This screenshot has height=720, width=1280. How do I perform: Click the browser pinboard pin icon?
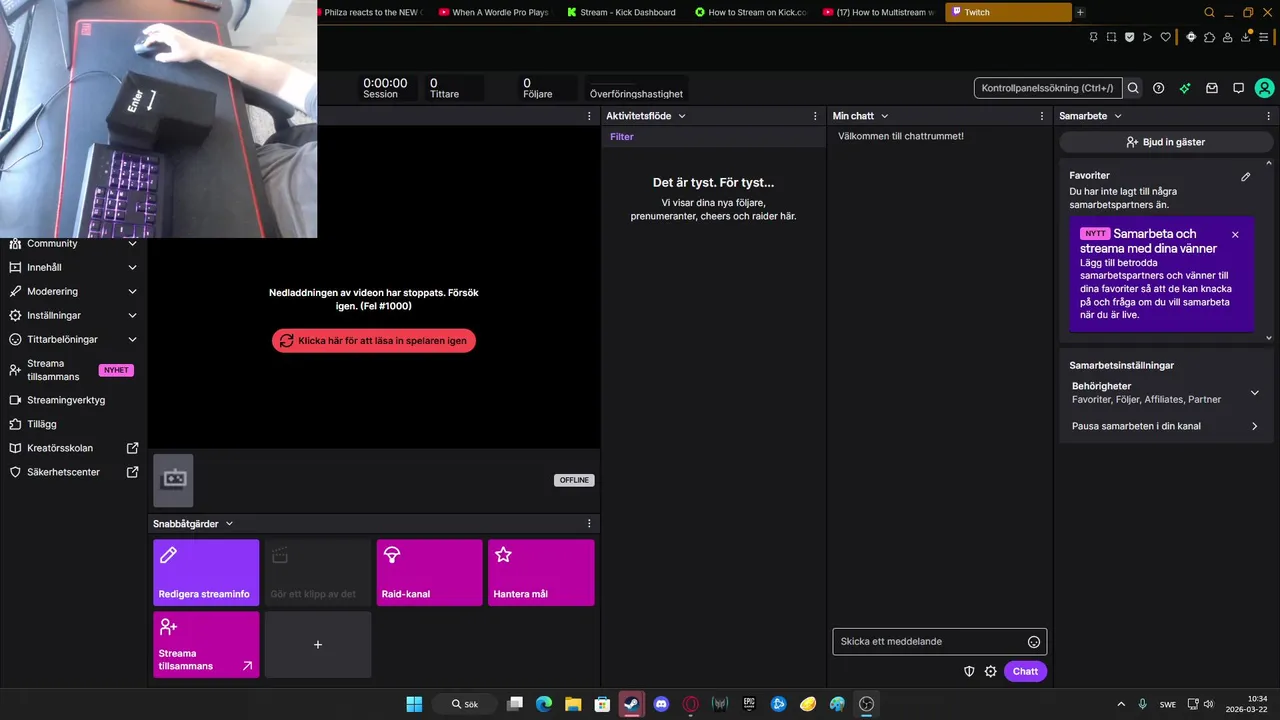(x=1093, y=37)
